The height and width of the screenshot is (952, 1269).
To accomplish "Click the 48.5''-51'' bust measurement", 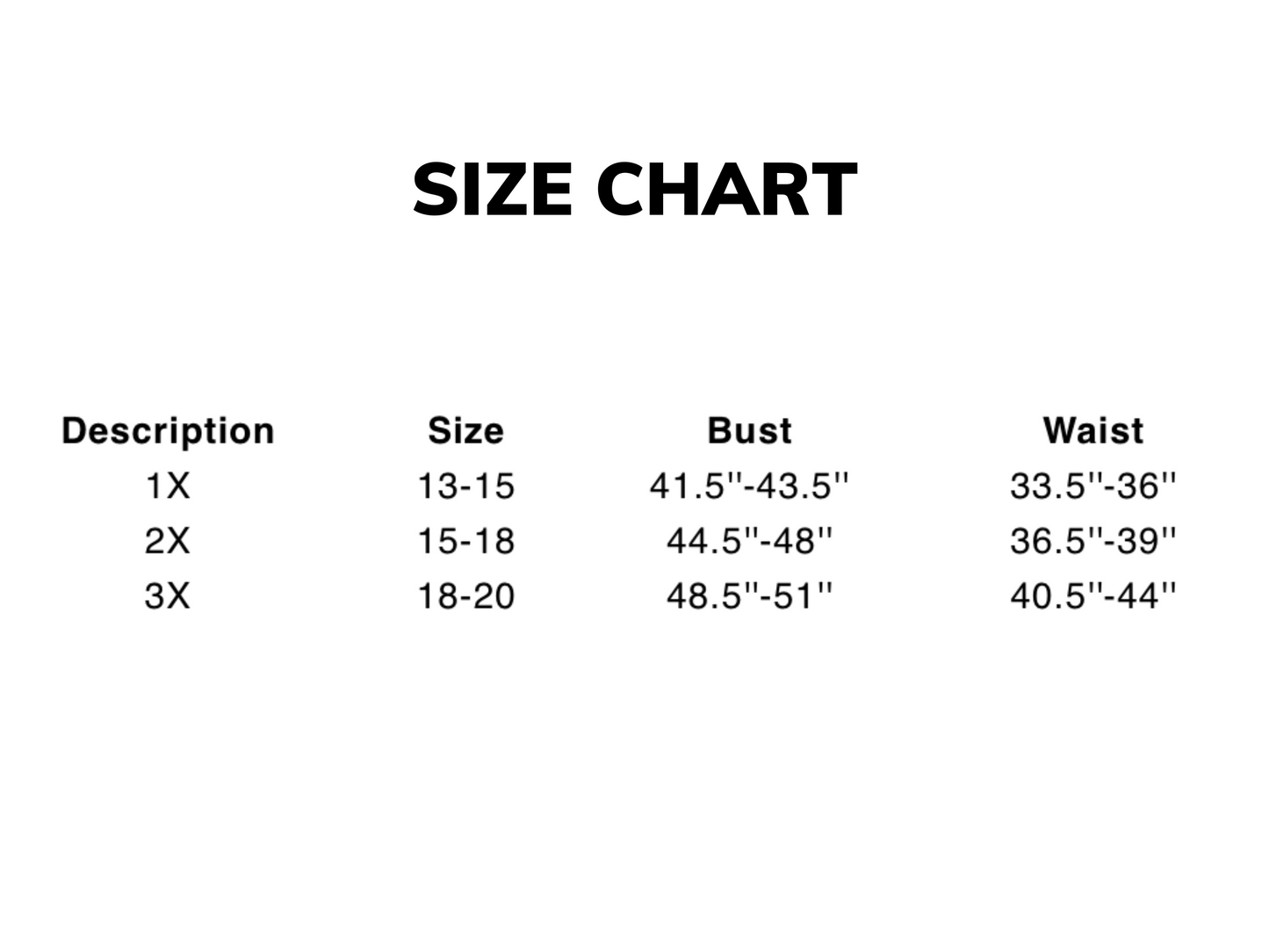I will pos(749,596).
